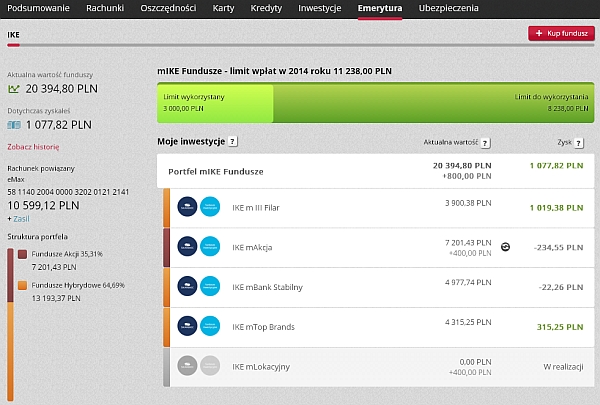600x405 pixels.
Task: Click the recurring order icon in IKE mAkcja row
Action: coord(505,247)
